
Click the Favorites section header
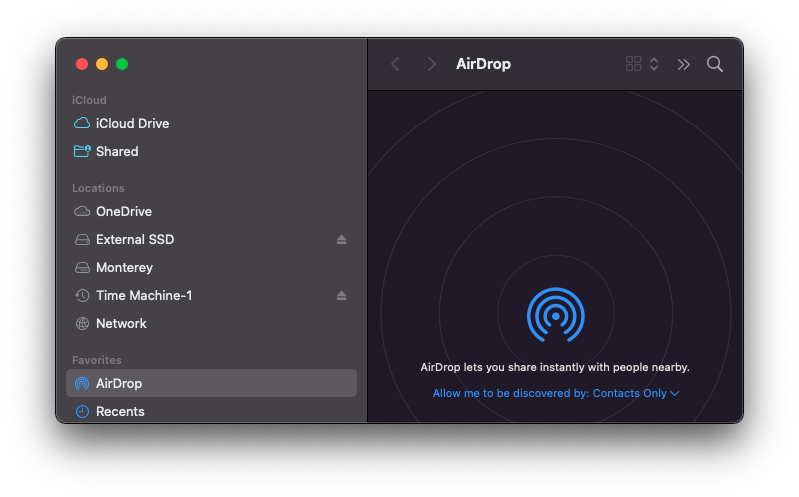click(x=97, y=360)
